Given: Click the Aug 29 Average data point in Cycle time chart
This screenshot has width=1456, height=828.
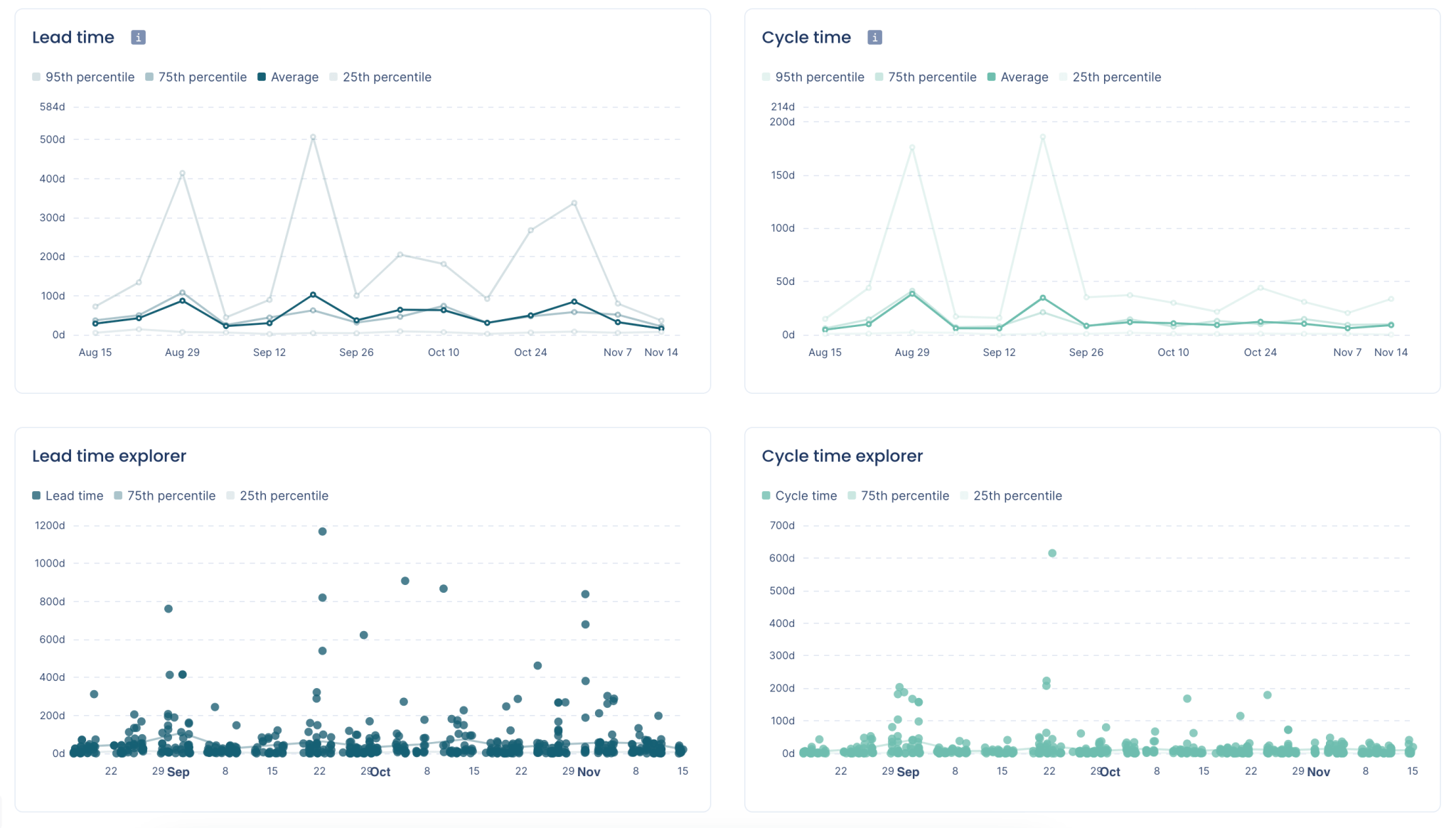Looking at the screenshot, I should pyautogui.click(x=912, y=293).
